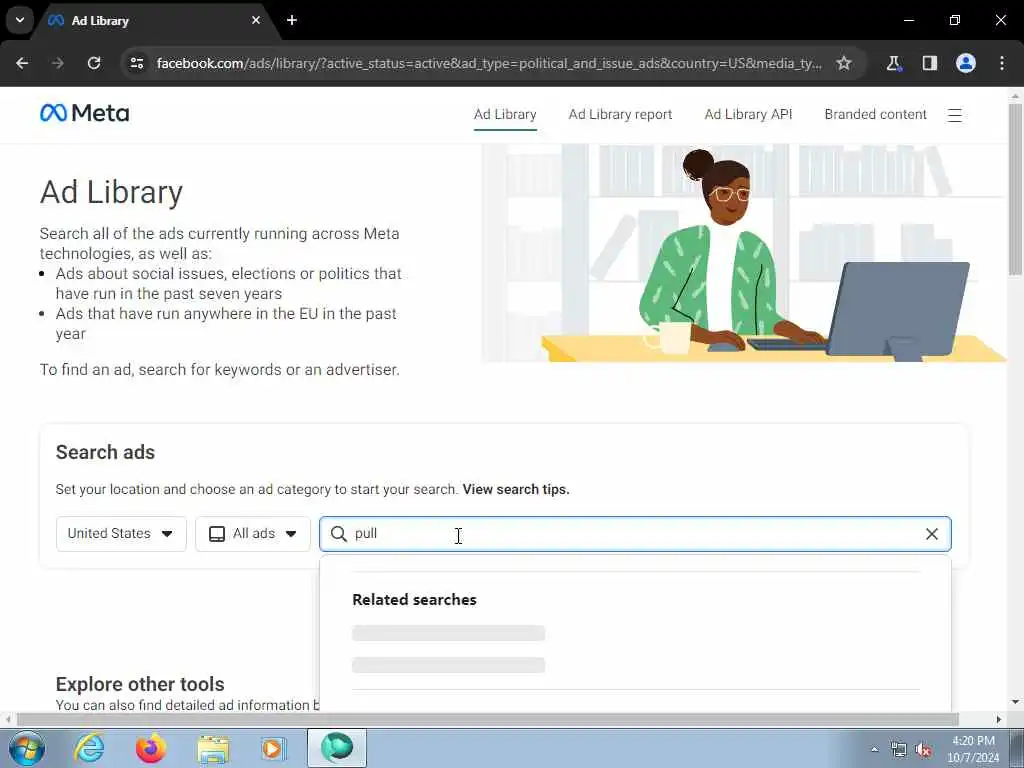Click the Meta logo
1024x768 pixels.
(84, 113)
